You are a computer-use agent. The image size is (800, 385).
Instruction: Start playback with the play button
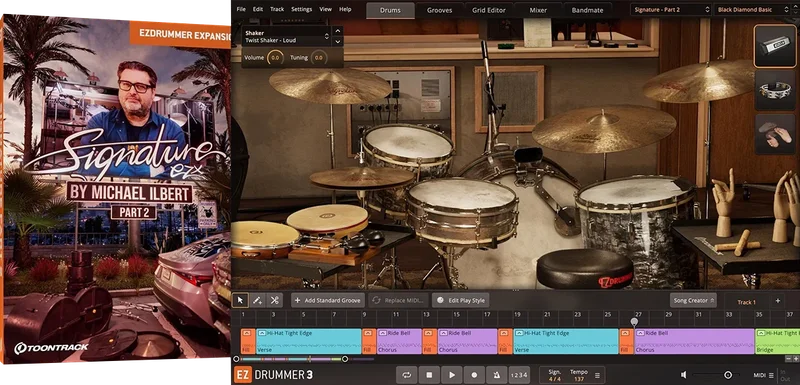point(452,375)
